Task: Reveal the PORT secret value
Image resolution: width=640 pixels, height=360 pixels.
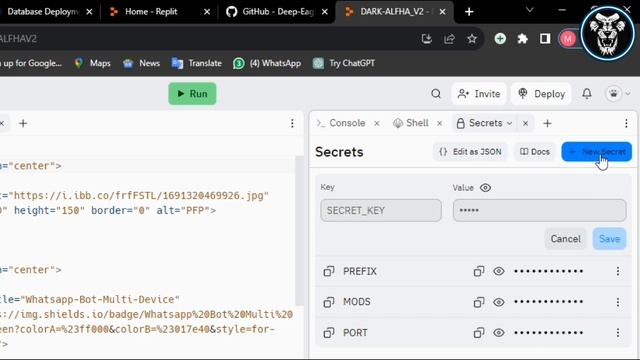Action: [x=499, y=333]
